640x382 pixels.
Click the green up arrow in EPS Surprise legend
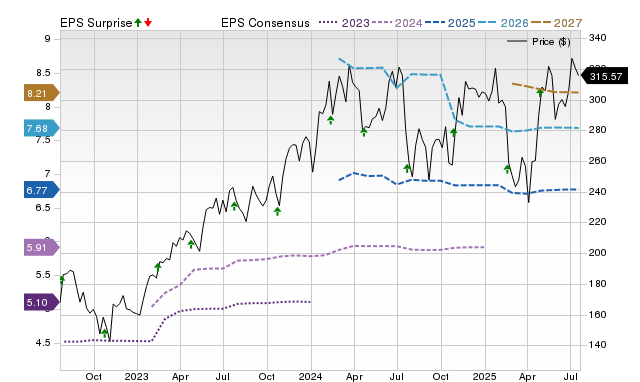[138, 23]
